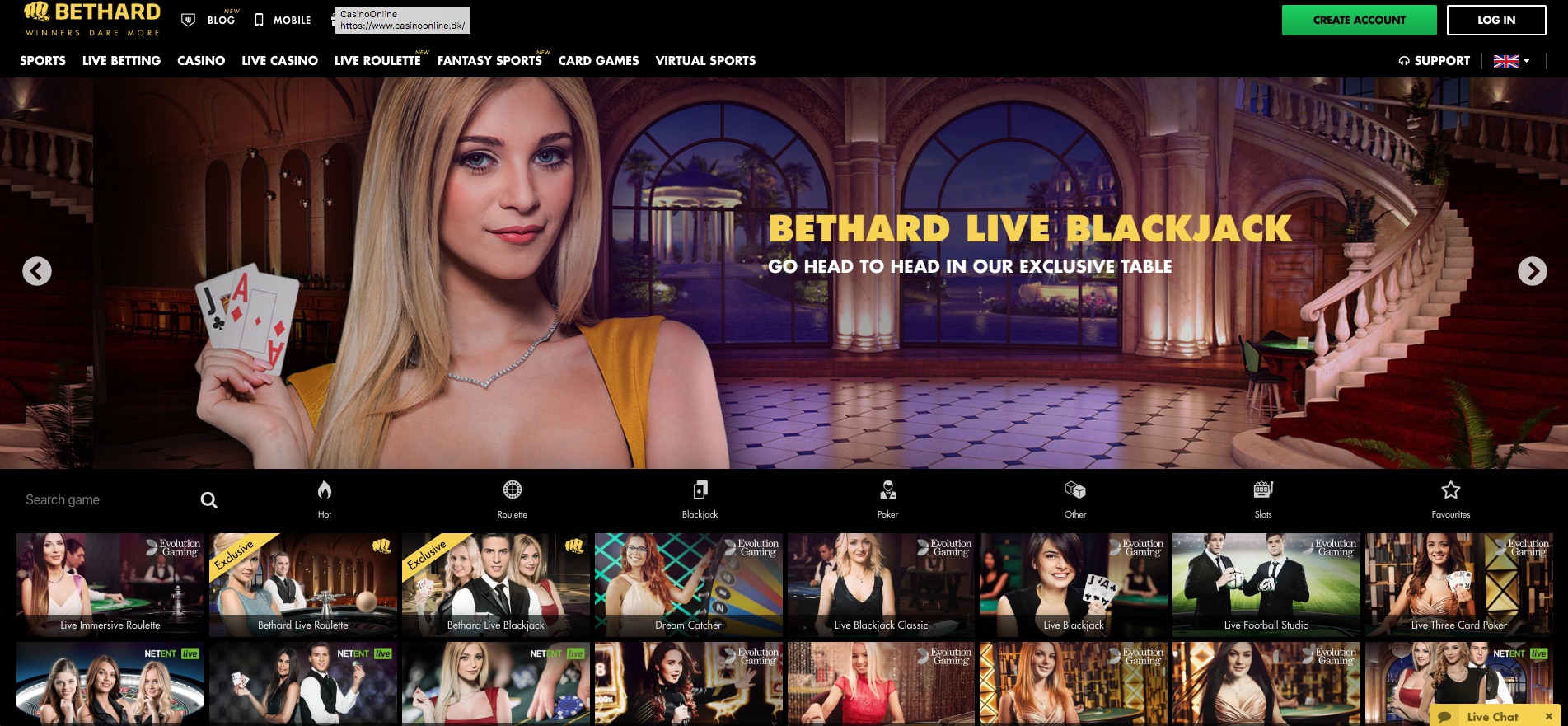Screen dimensions: 1568x726
Task: Open Live Roulette section
Action: coord(377,61)
